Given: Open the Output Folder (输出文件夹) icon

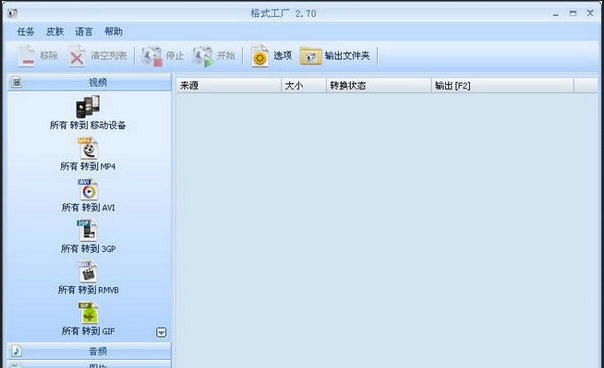Looking at the screenshot, I should tap(310, 56).
